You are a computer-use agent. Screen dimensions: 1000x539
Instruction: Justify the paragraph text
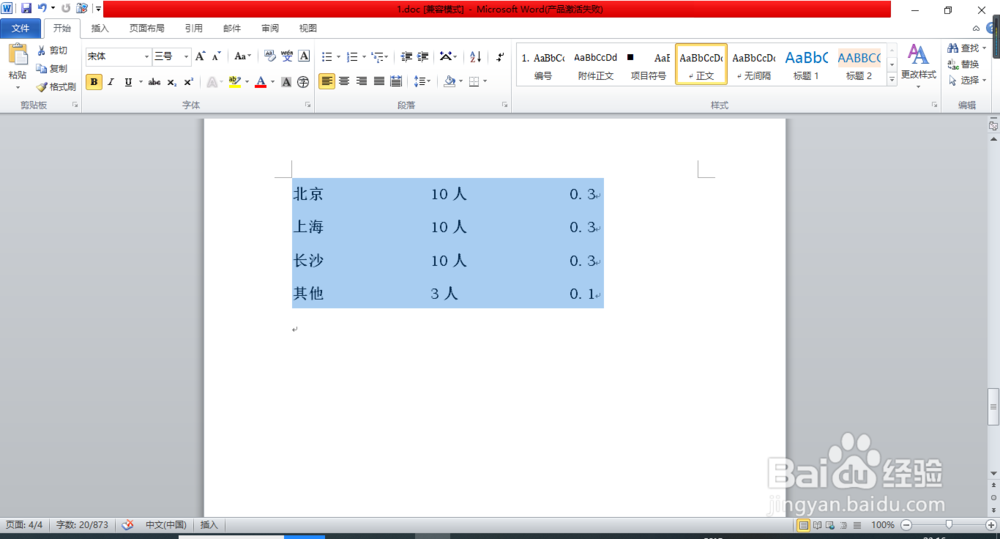pyautogui.click(x=379, y=82)
